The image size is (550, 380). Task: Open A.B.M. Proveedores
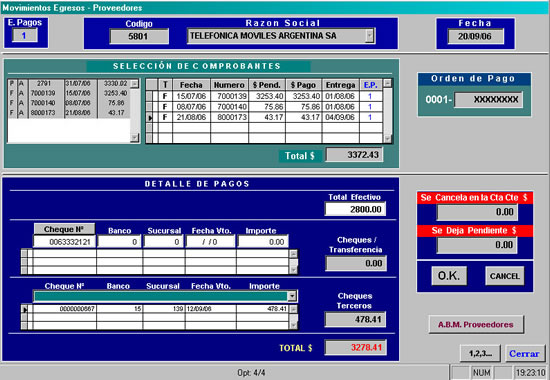click(x=476, y=325)
